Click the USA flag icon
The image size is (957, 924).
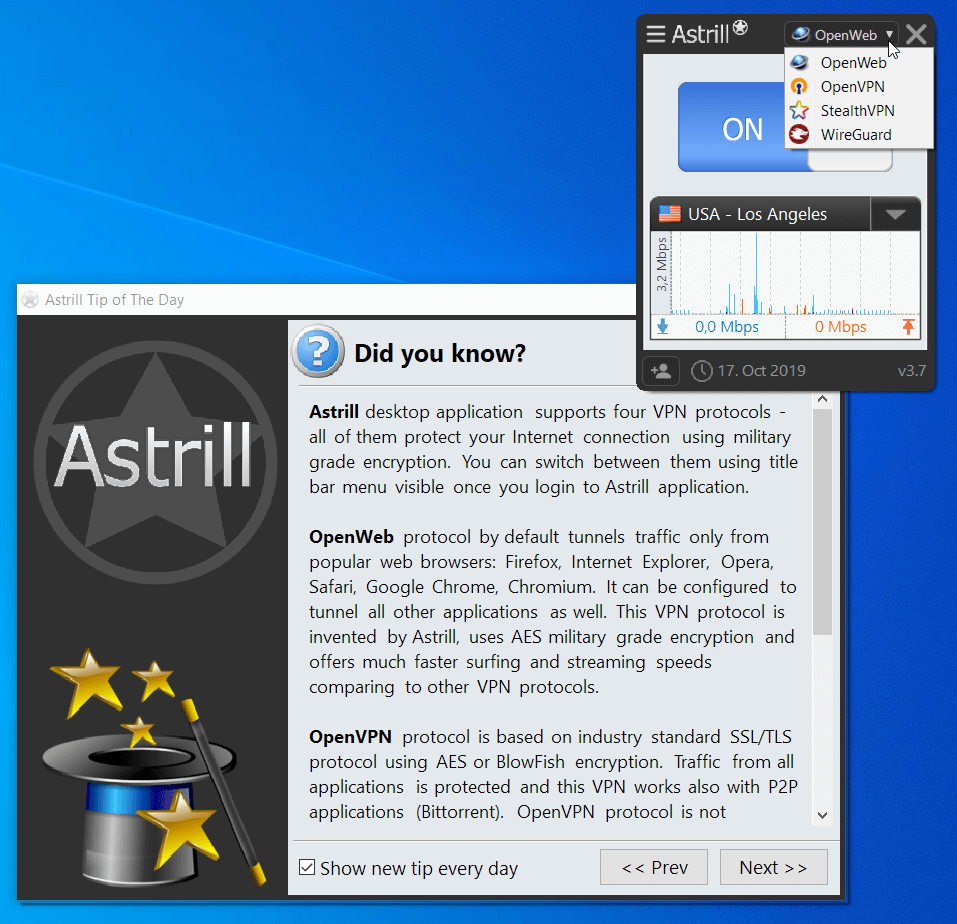coord(670,214)
